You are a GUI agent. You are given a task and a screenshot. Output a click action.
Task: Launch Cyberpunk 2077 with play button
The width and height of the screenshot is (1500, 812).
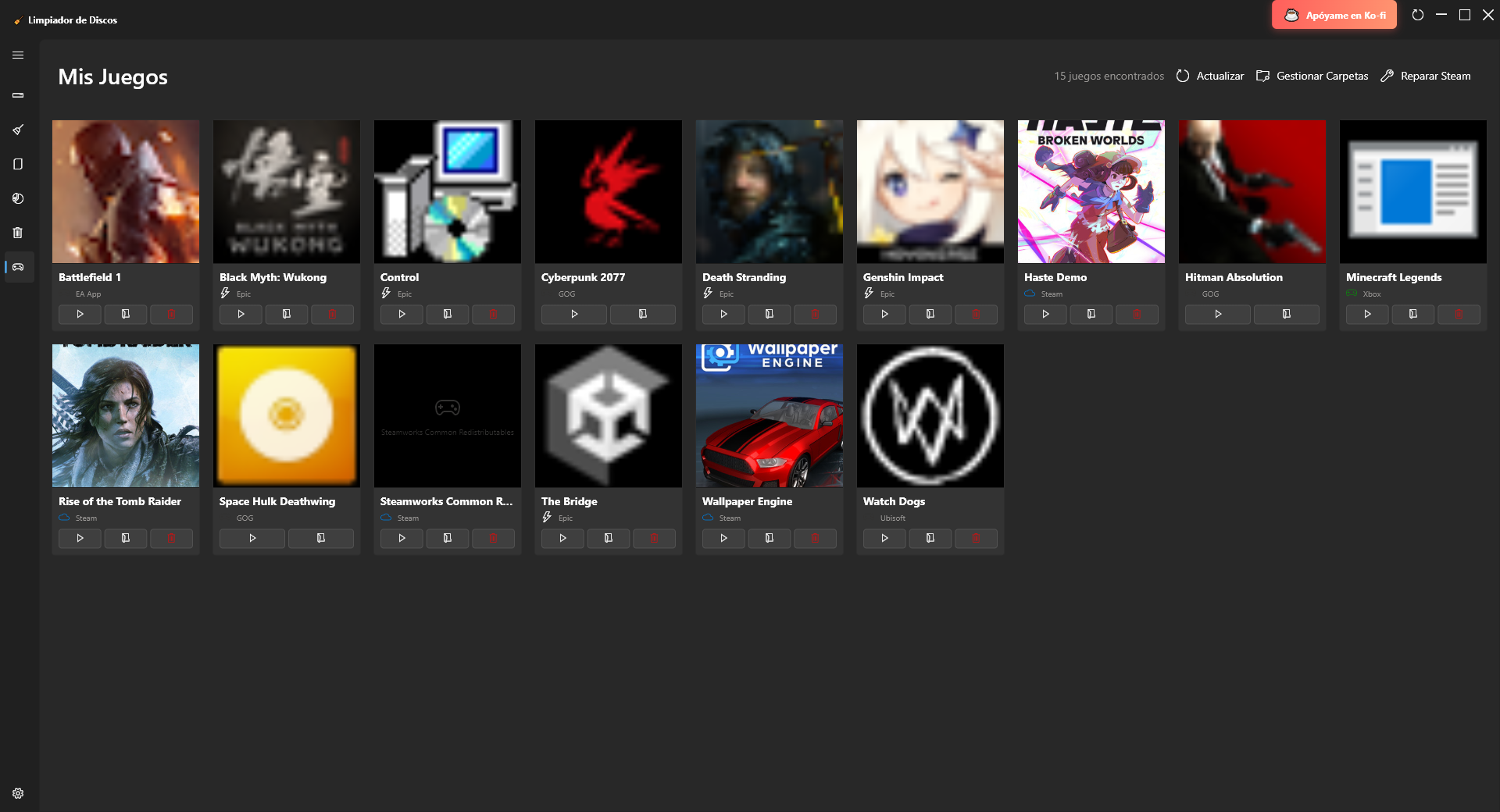click(x=574, y=314)
